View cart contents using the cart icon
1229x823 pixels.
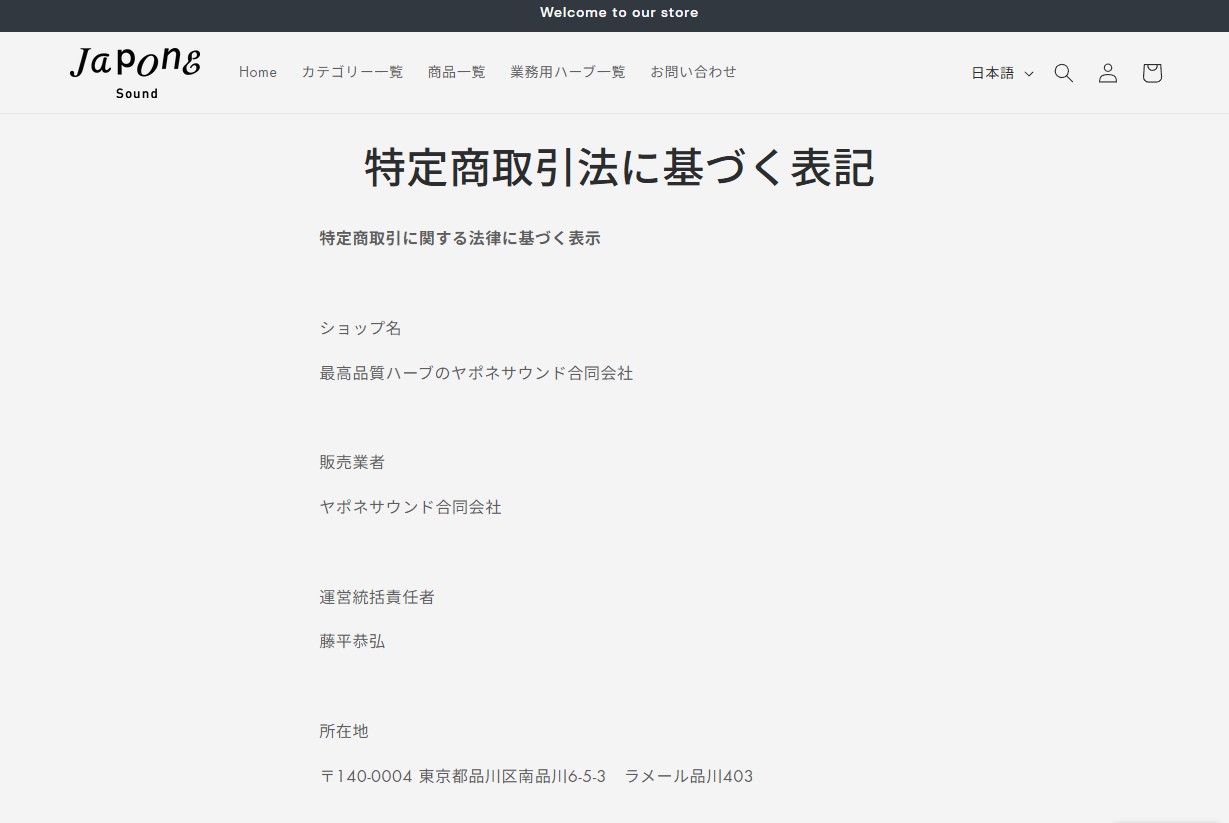point(1151,72)
